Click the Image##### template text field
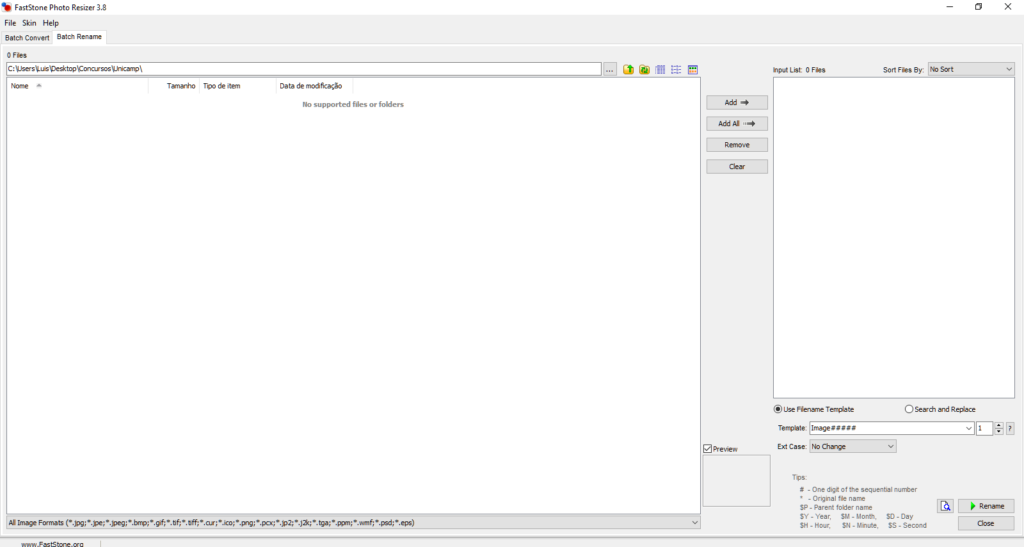The image size is (1024, 547). pyautogui.click(x=886, y=428)
